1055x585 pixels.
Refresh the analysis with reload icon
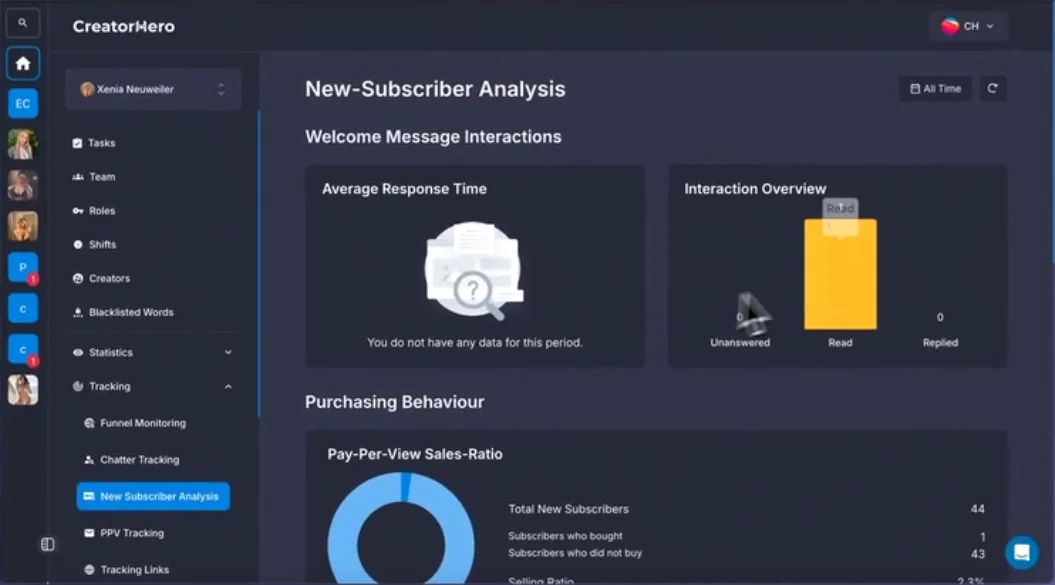[992, 88]
